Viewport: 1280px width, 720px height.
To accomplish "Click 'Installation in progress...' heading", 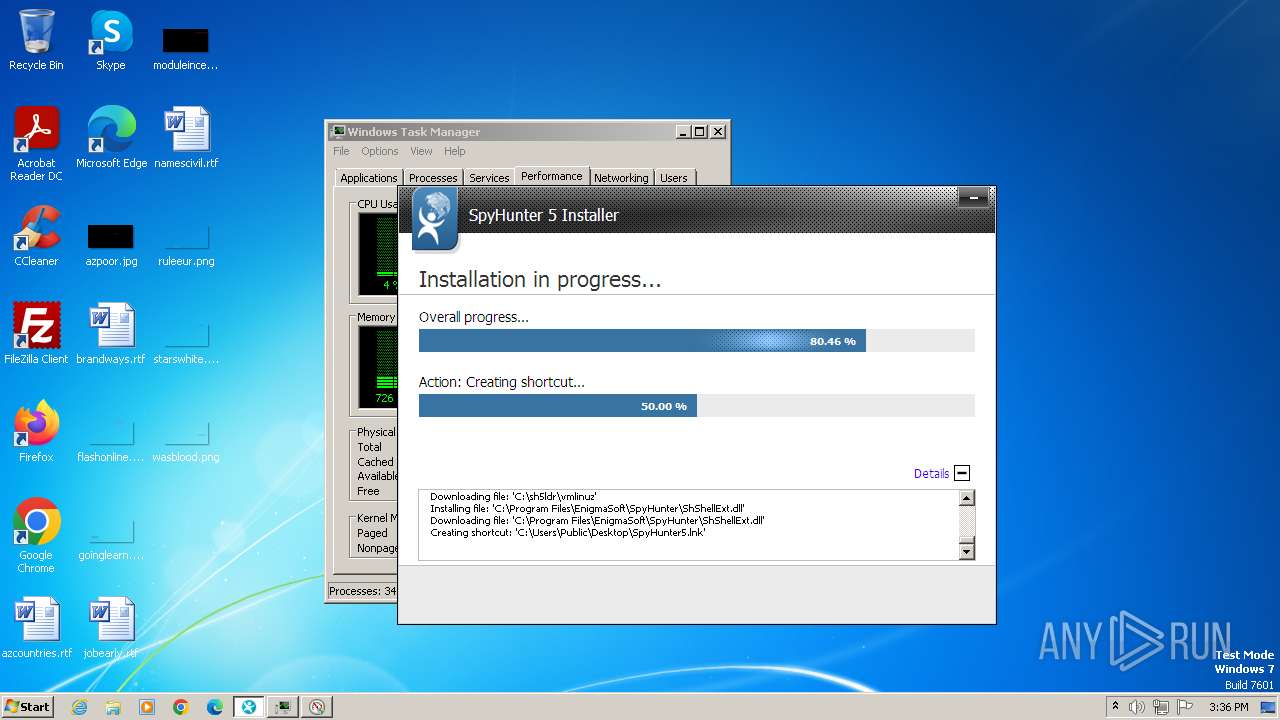I will (x=540, y=280).
